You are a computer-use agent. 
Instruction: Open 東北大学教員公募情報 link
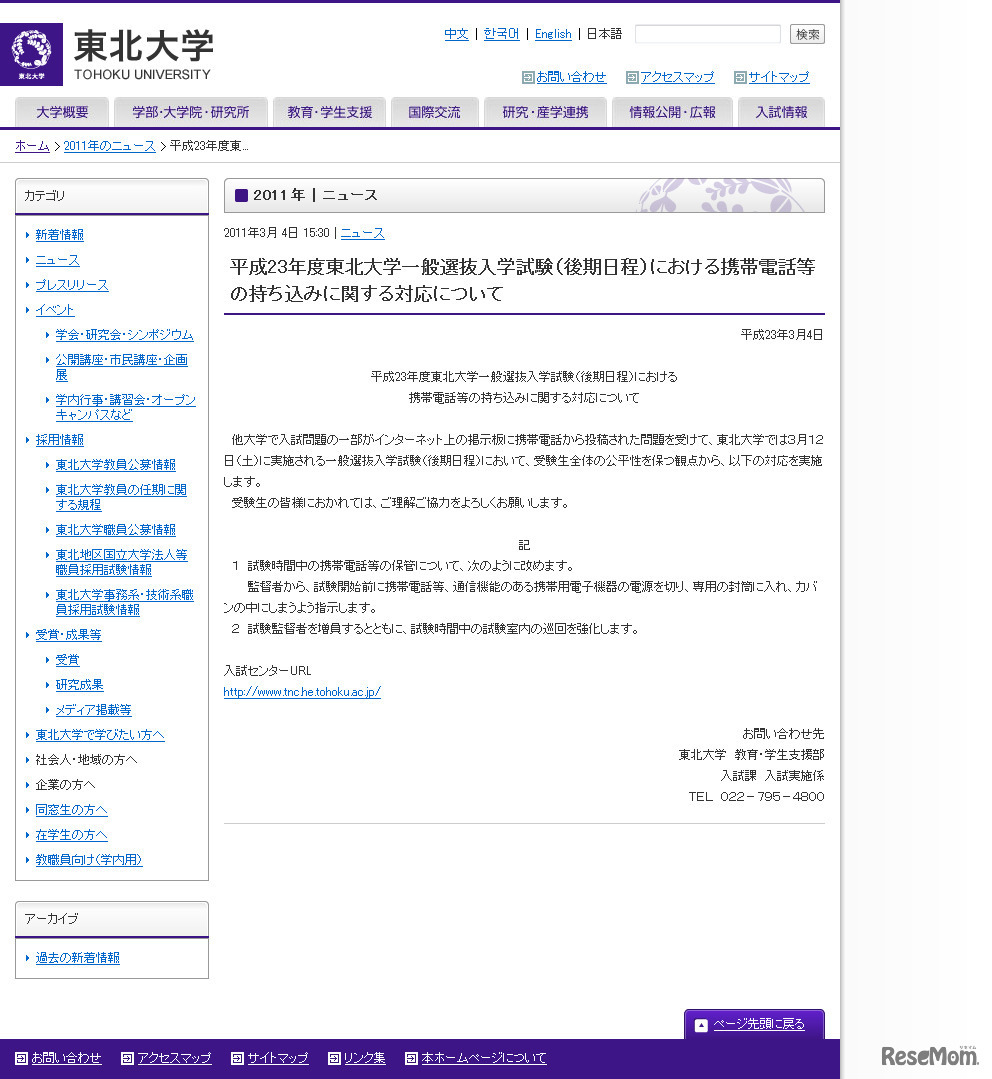[x=116, y=464]
